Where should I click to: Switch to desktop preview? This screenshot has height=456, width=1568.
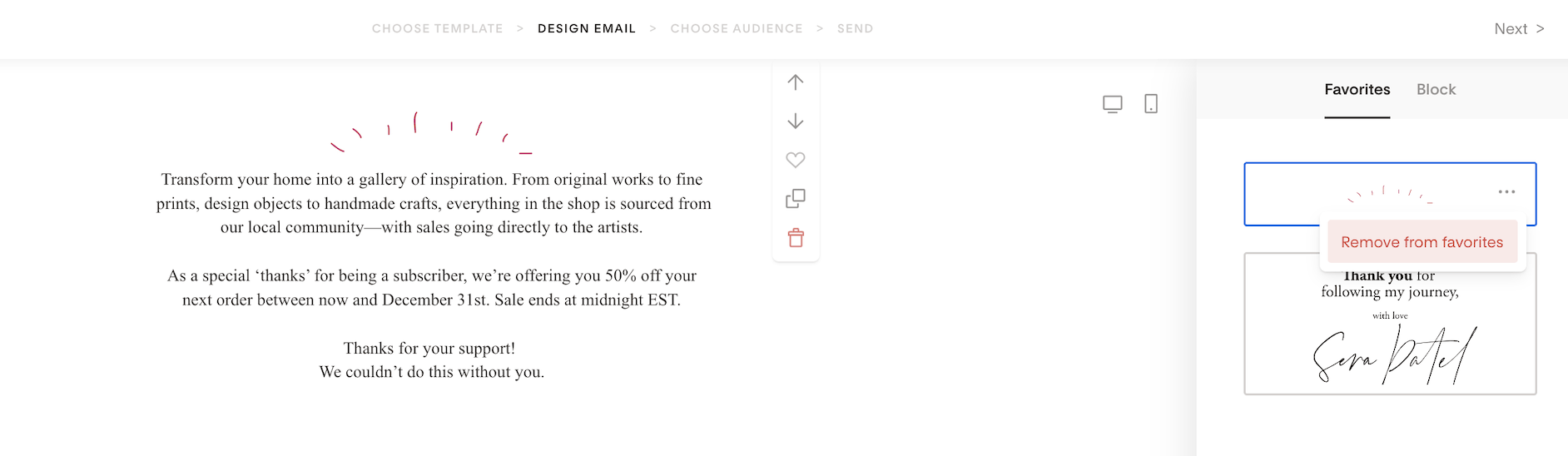click(x=1113, y=104)
